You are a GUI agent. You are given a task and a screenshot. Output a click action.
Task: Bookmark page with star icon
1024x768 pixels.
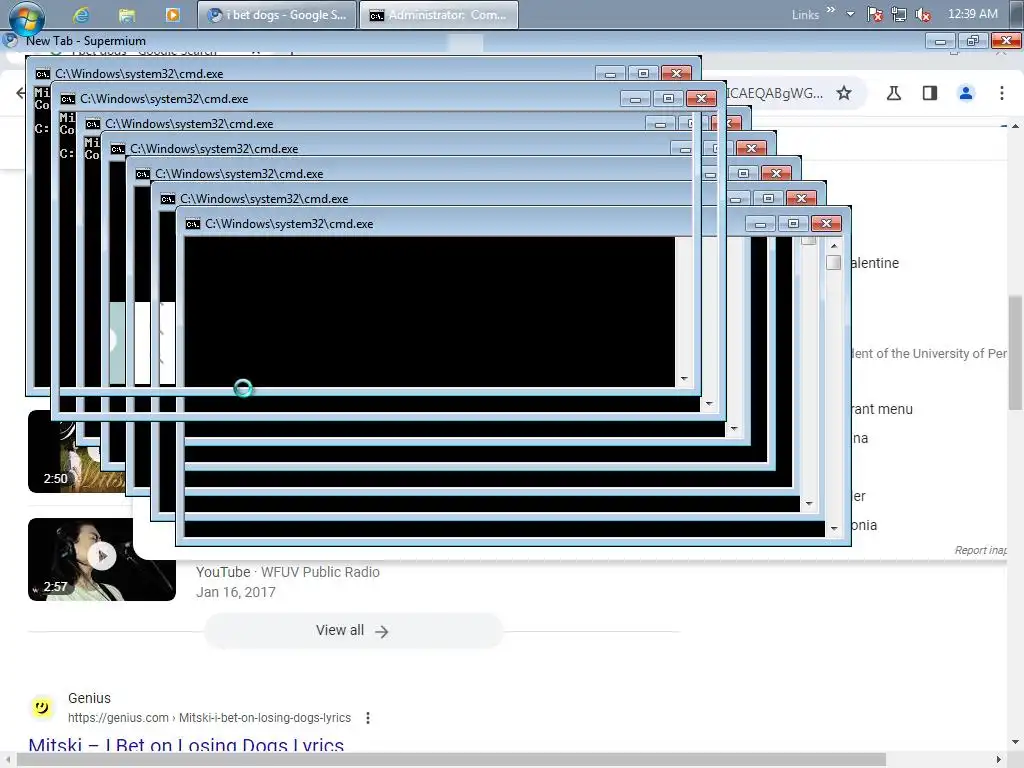pos(844,93)
